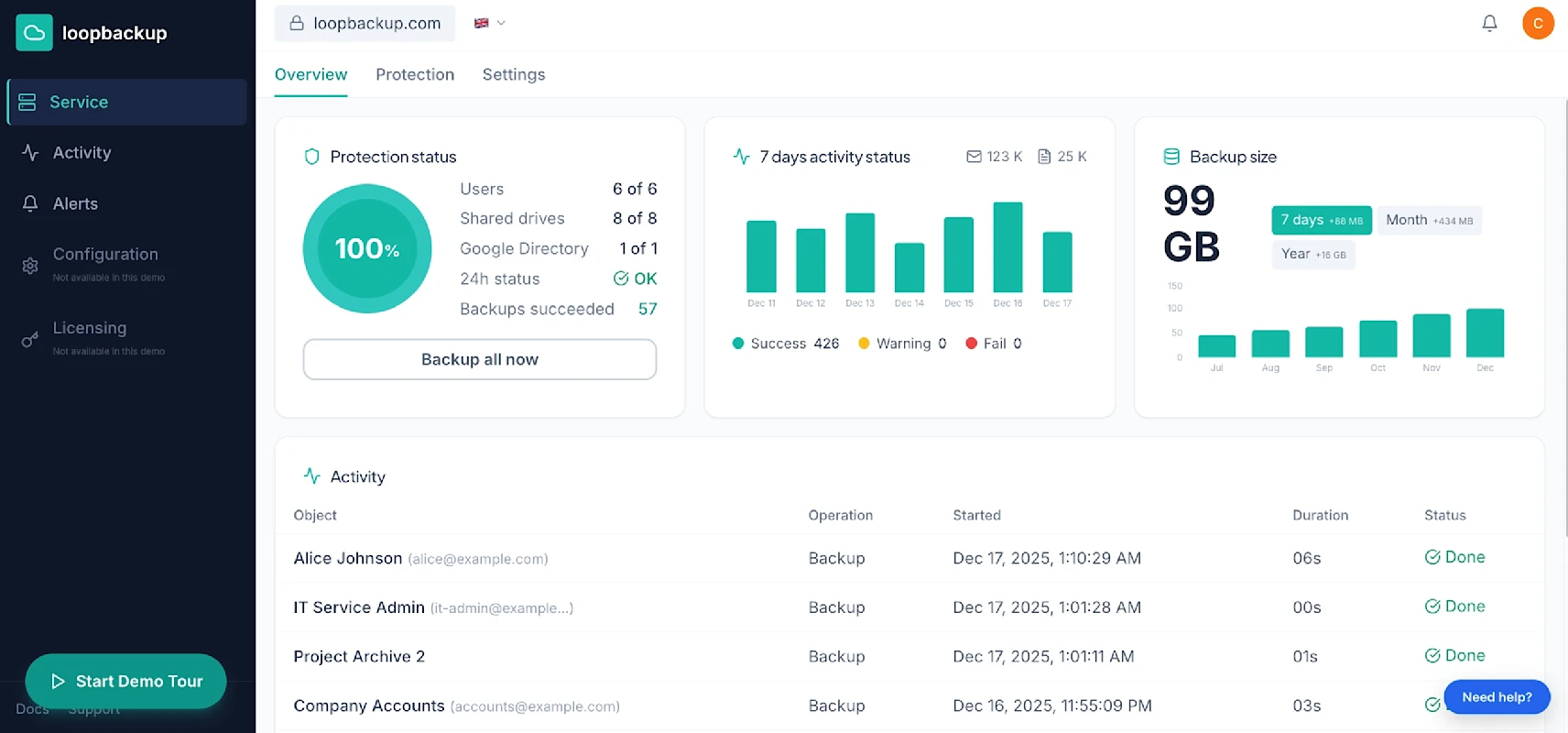This screenshot has height=733, width=1568.
Task: Switch to the Settings tab
Action: tap(514, 74)
